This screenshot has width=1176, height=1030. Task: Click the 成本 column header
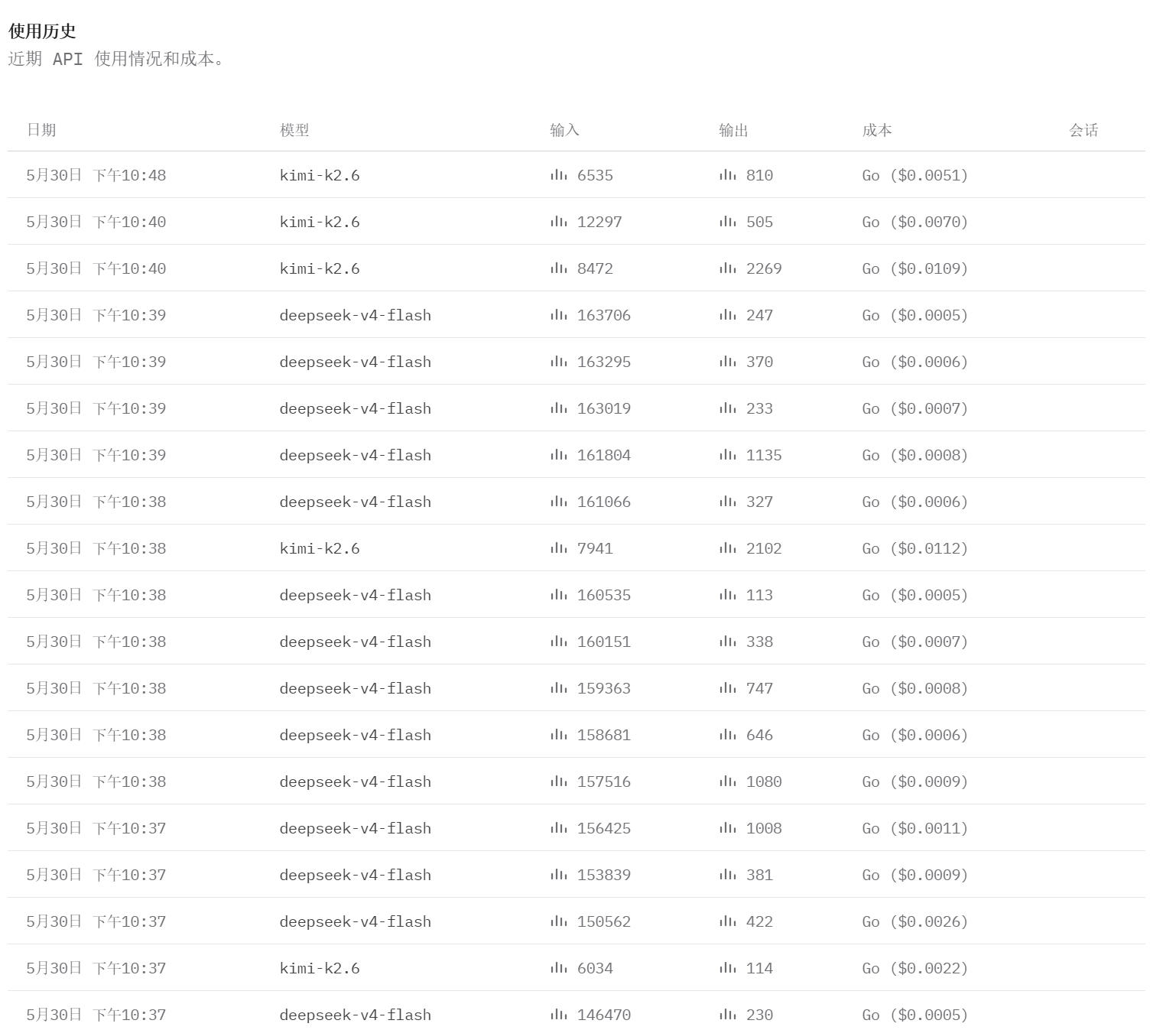(x=877, y=130)
